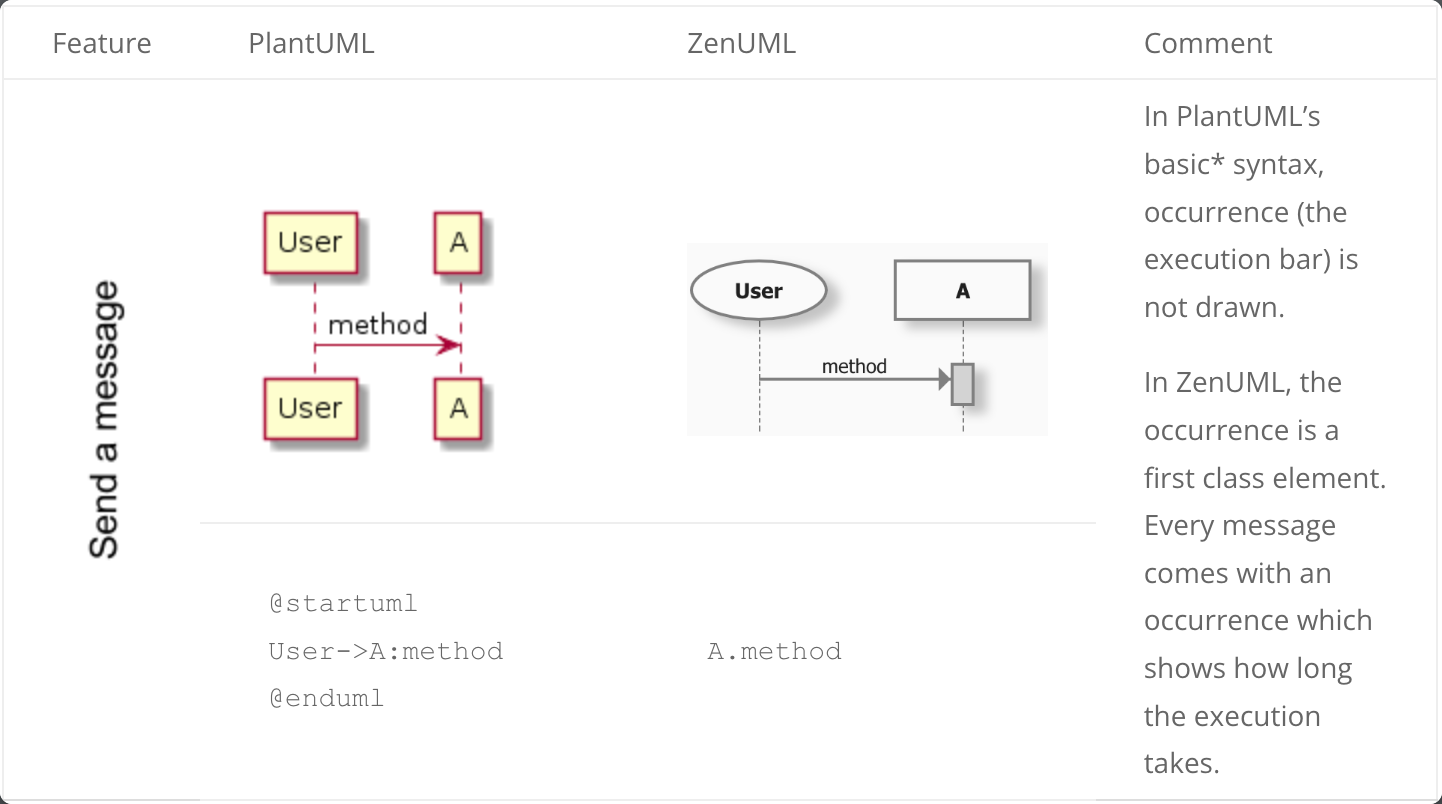Click the bottom User box in PlantUML diagram
This screenshot has width=1442, height=804.
click(x=310, y=408)
